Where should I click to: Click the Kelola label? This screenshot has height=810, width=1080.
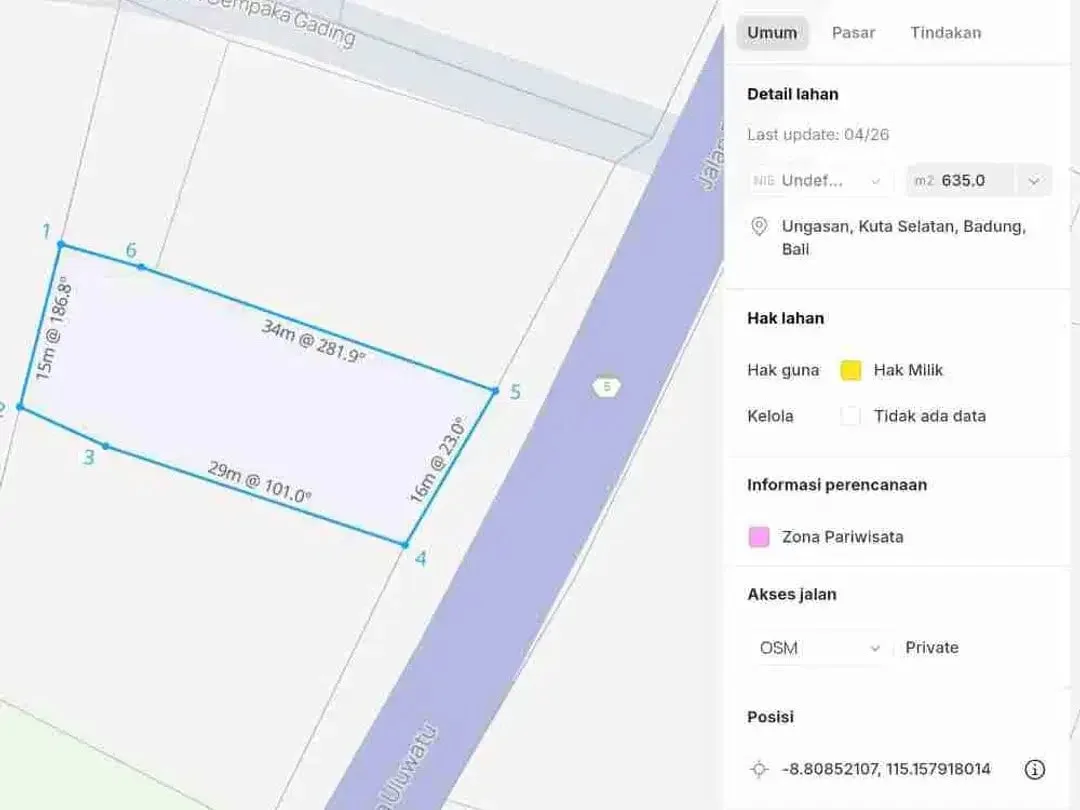click(770, 416)
